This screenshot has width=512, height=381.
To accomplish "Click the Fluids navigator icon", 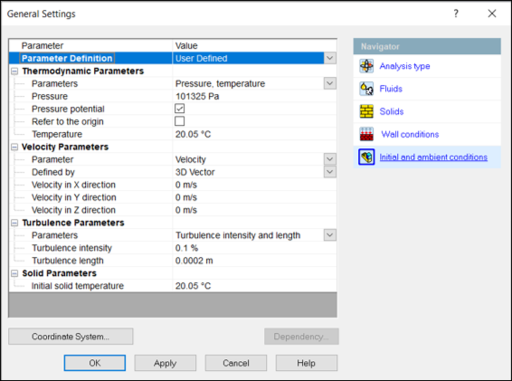I will (x=366, y=89).
